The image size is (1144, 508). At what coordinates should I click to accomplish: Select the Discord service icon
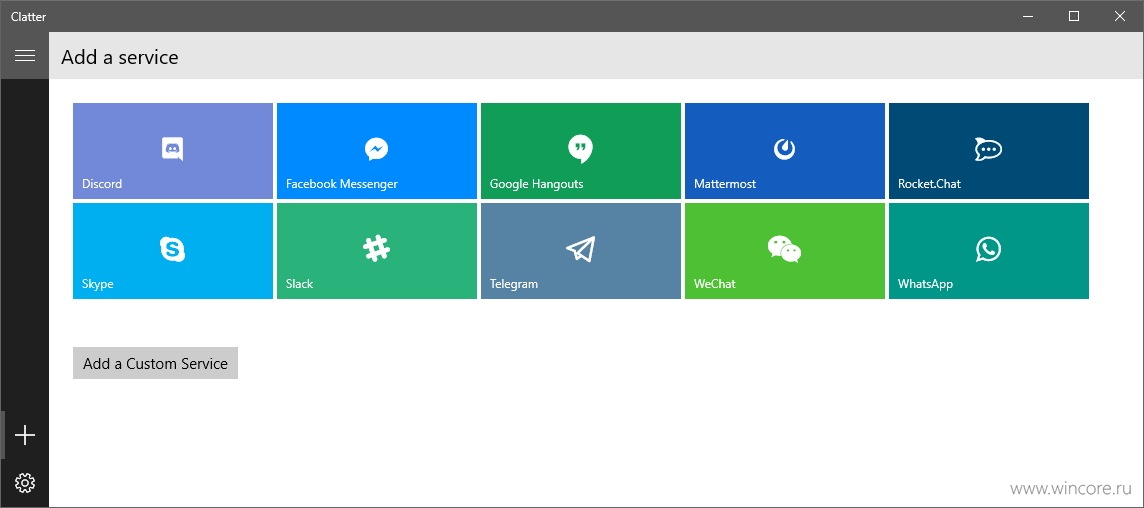[172, 149]
